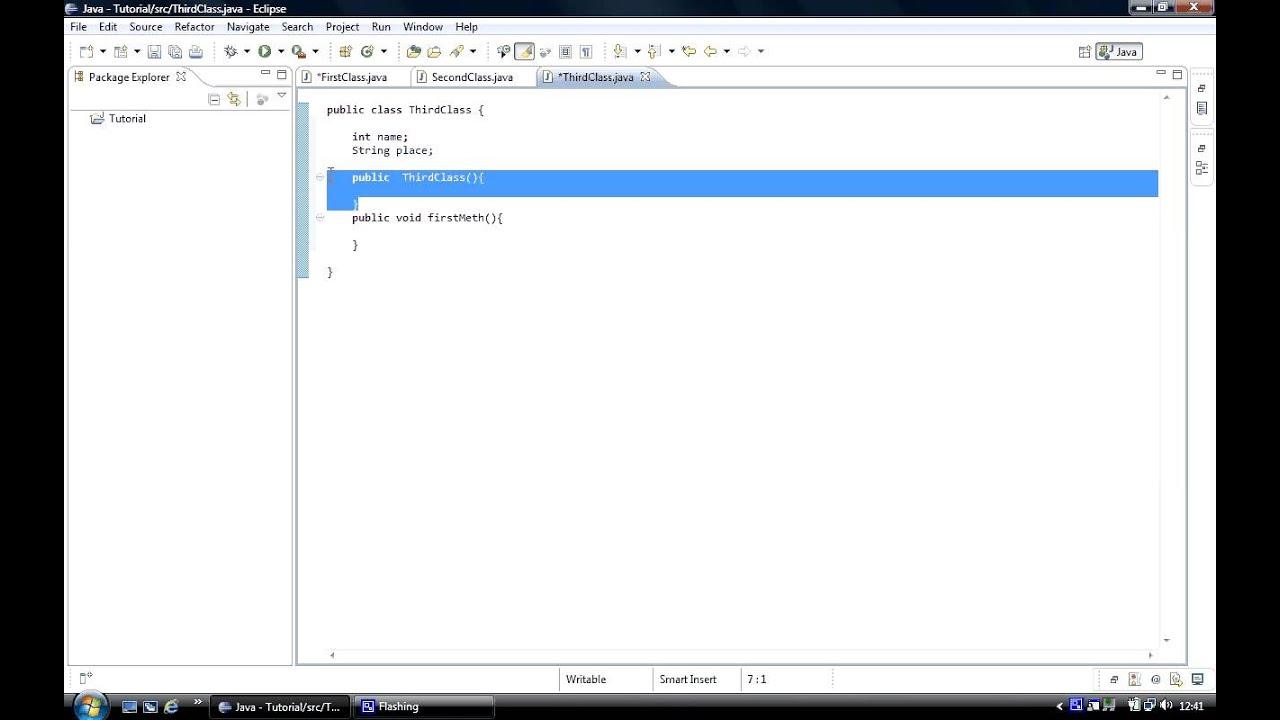The width and height of the screenshot is (1280, 720).
Task: Launch Debug with the bug icon
Action: coord(230,51)
